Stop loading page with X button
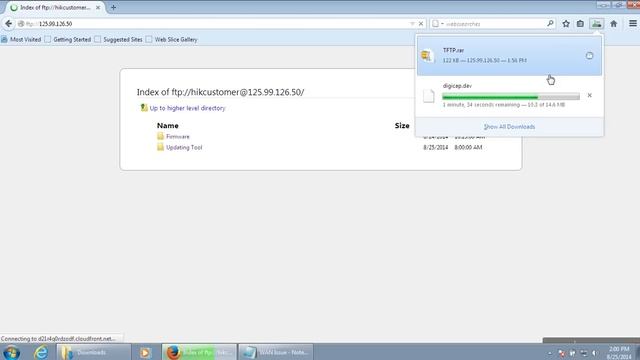This screenshot has width=640, height=360. coord(421,24)
